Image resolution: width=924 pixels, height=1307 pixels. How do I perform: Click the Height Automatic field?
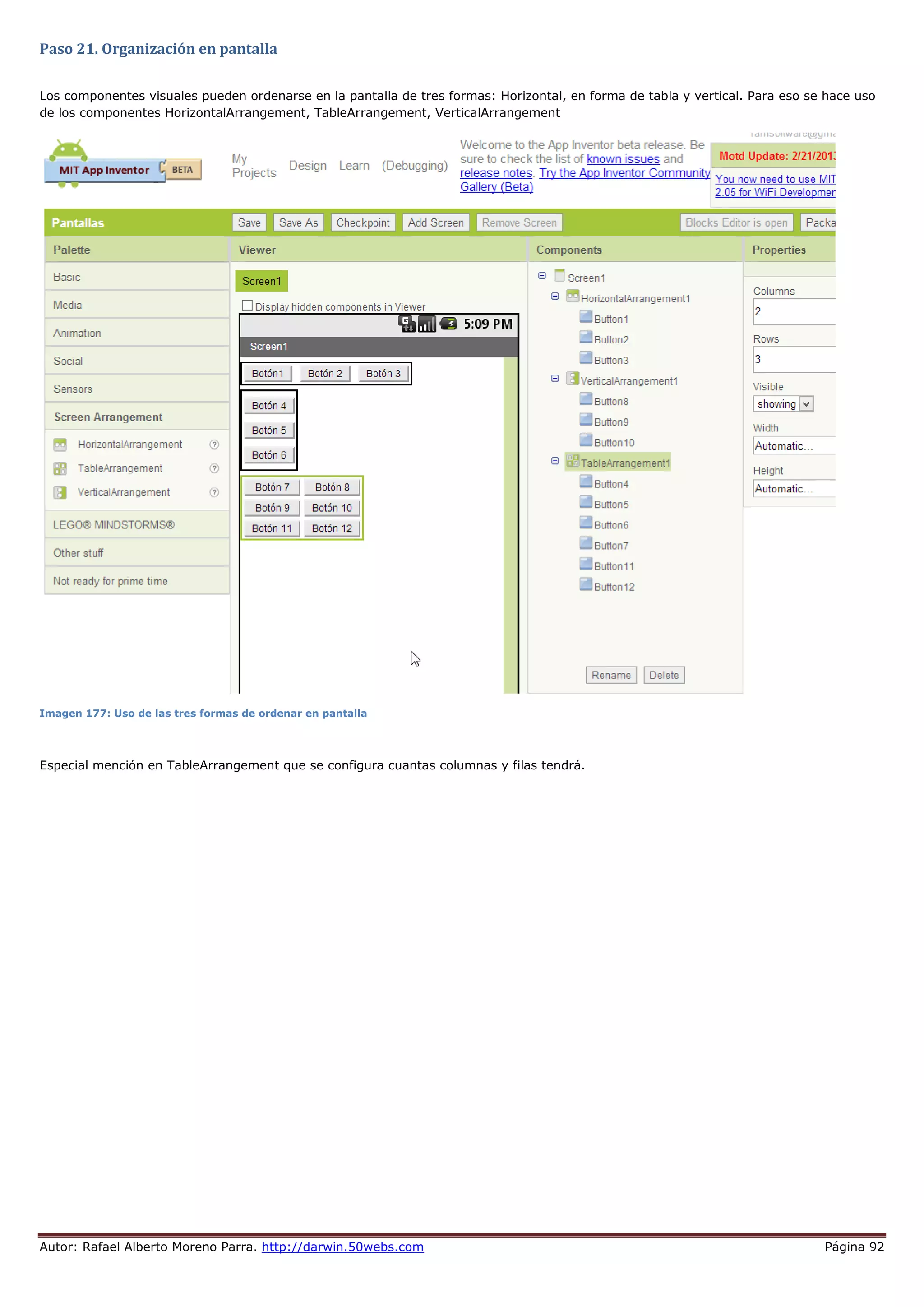click(794, 488)
